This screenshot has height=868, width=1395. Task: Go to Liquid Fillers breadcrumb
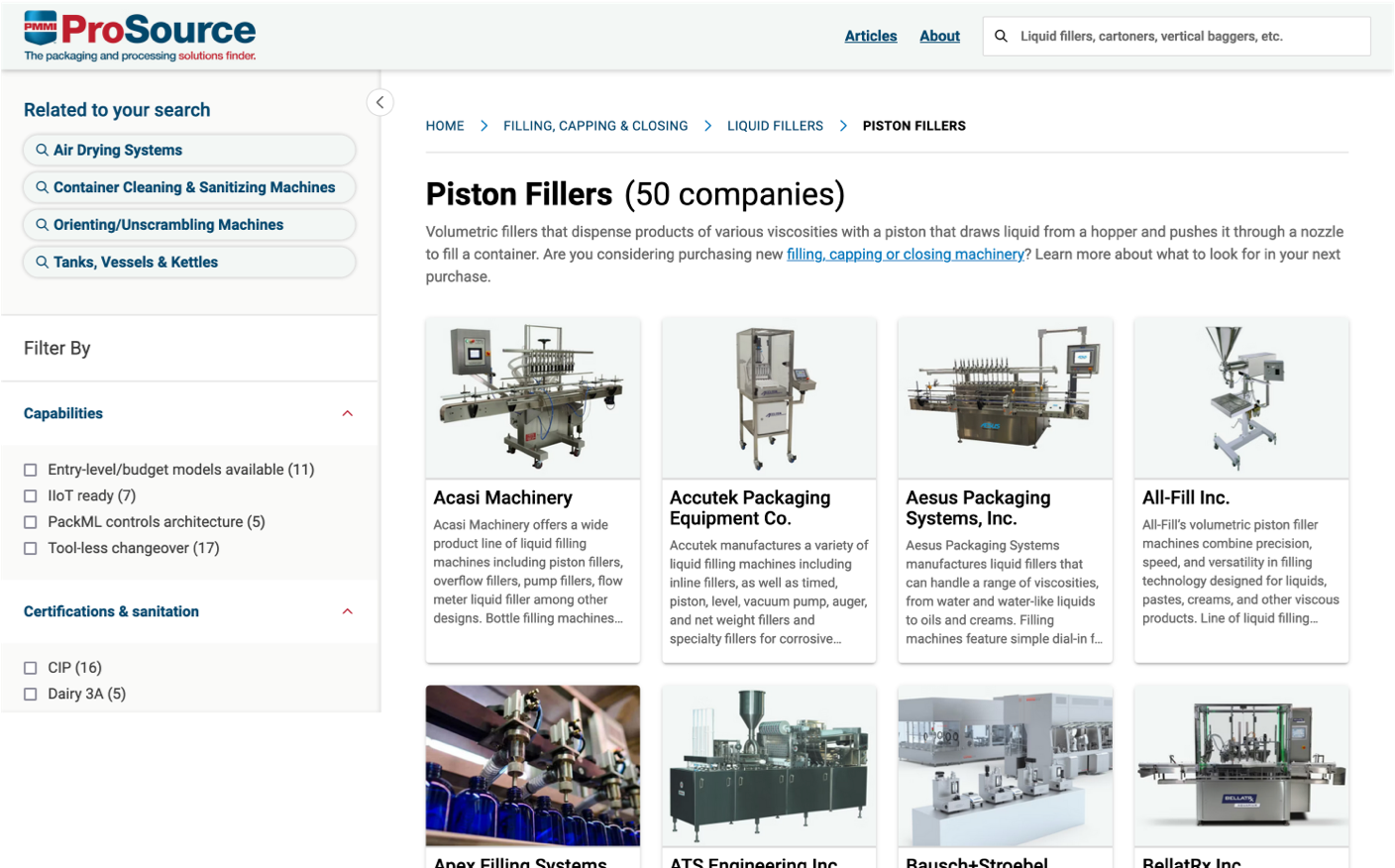point(775,126)
